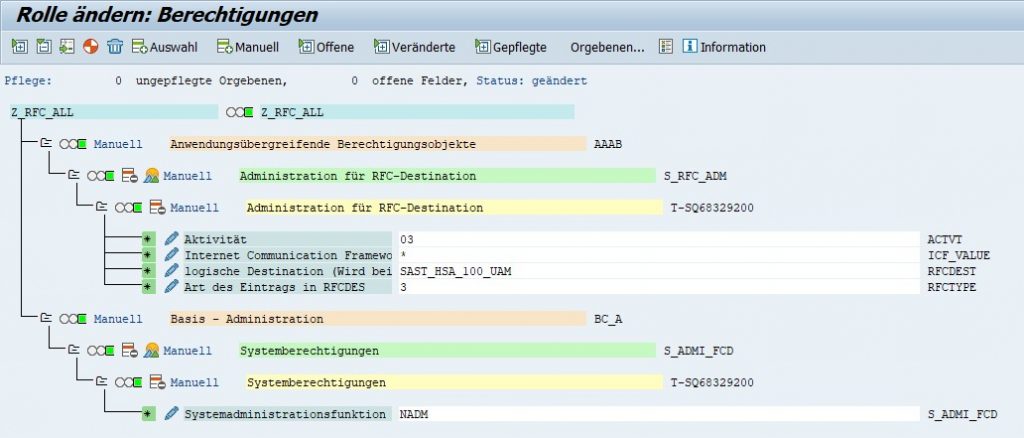1024x438 pixels.
Task: Select the green Systemberechtigungen label
Action: pos(447,351)
